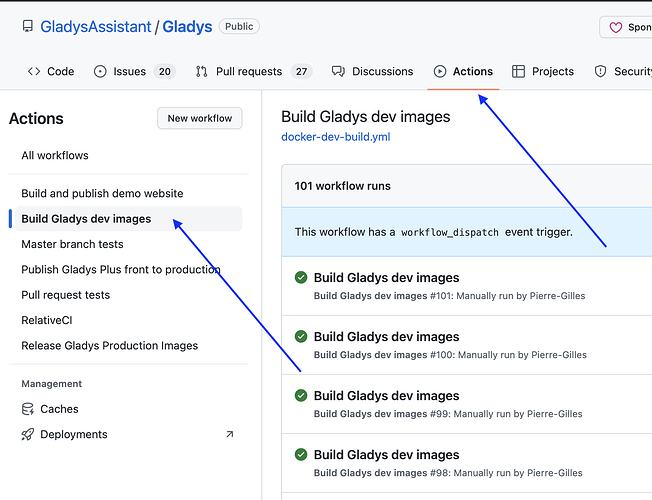652x500 pixels.
Task: Click the green success check for run #100
Action: point(301,336)
